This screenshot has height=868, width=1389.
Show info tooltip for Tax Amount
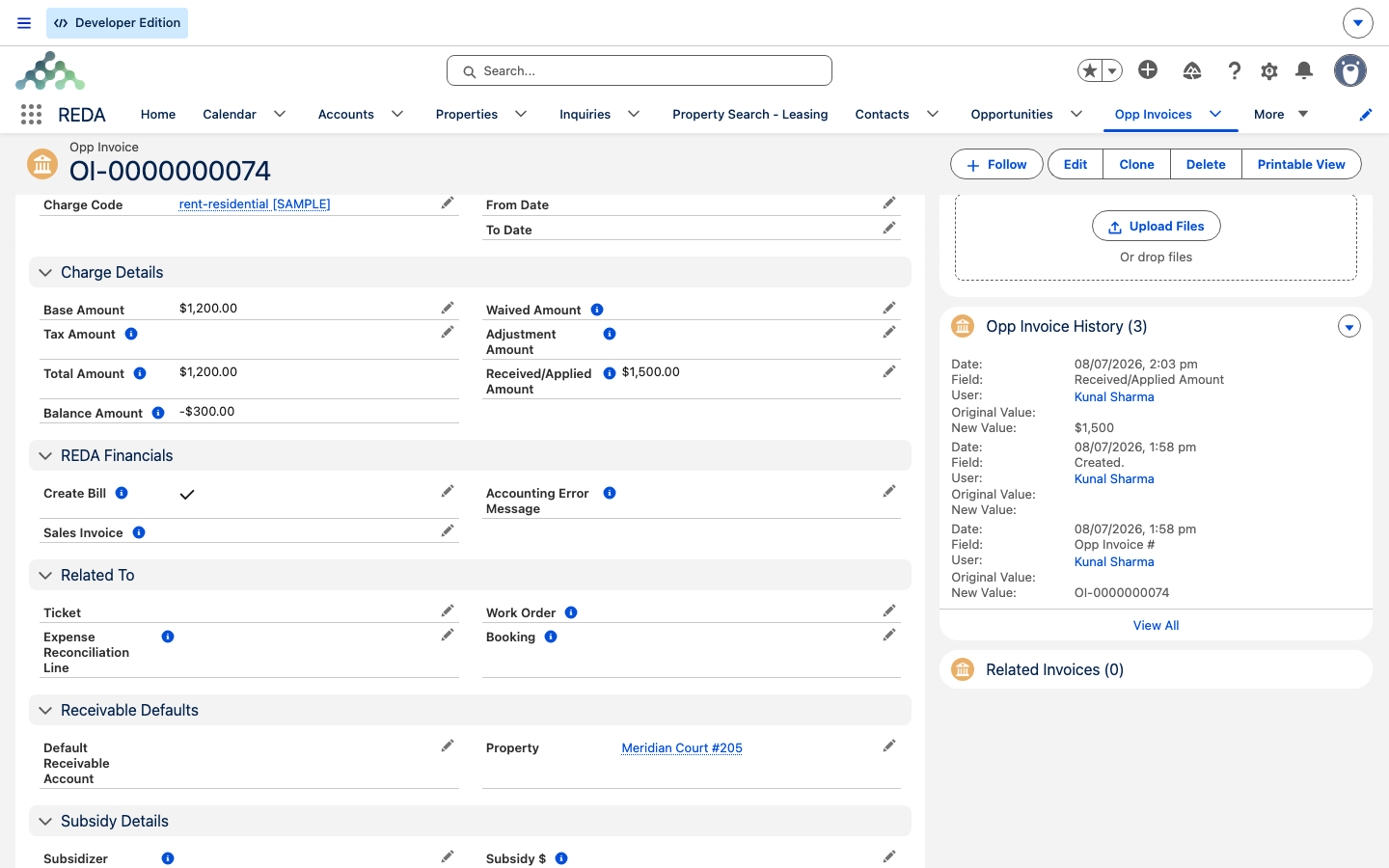(131, 334)
